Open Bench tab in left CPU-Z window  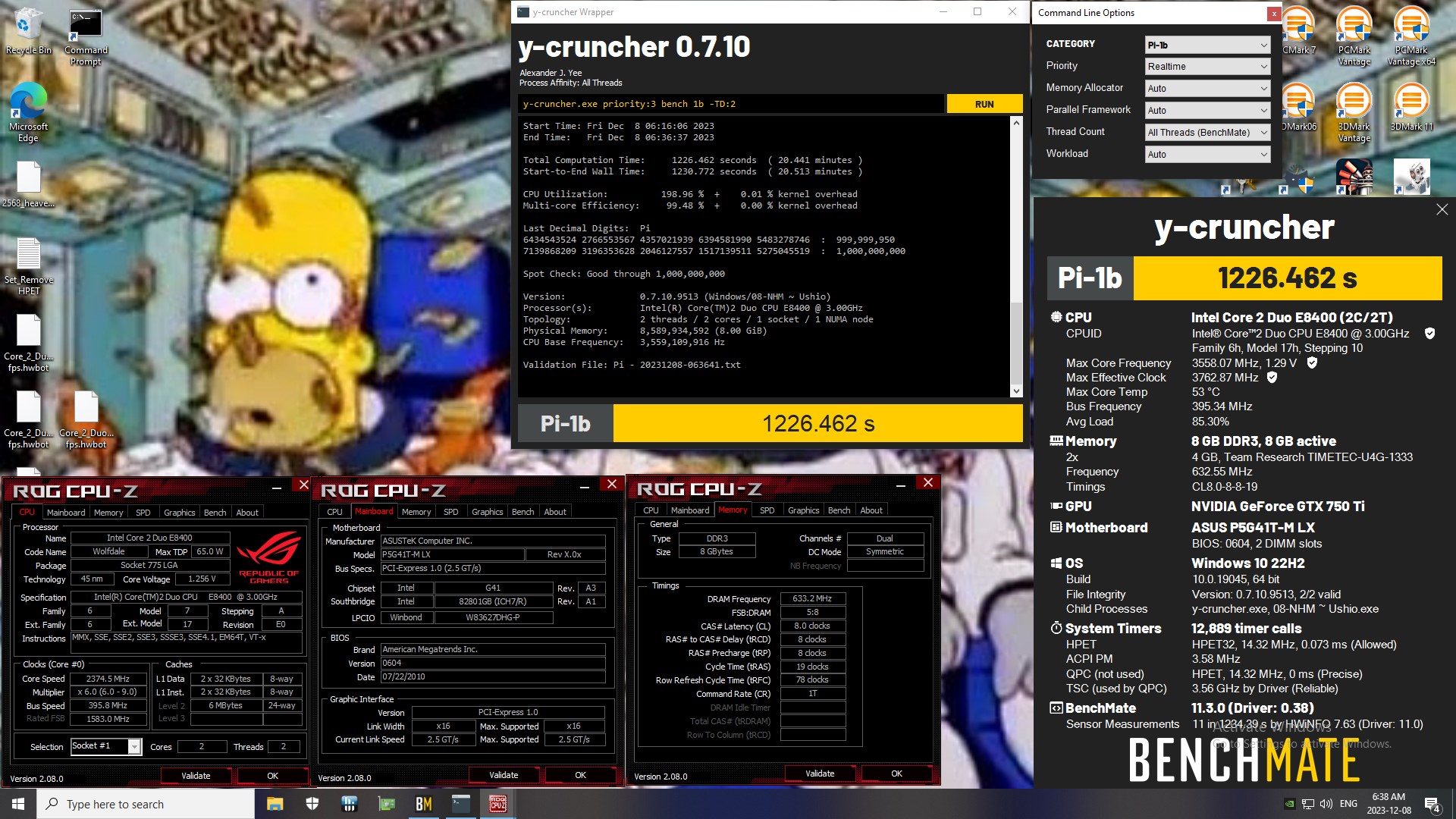pos(215,513)
